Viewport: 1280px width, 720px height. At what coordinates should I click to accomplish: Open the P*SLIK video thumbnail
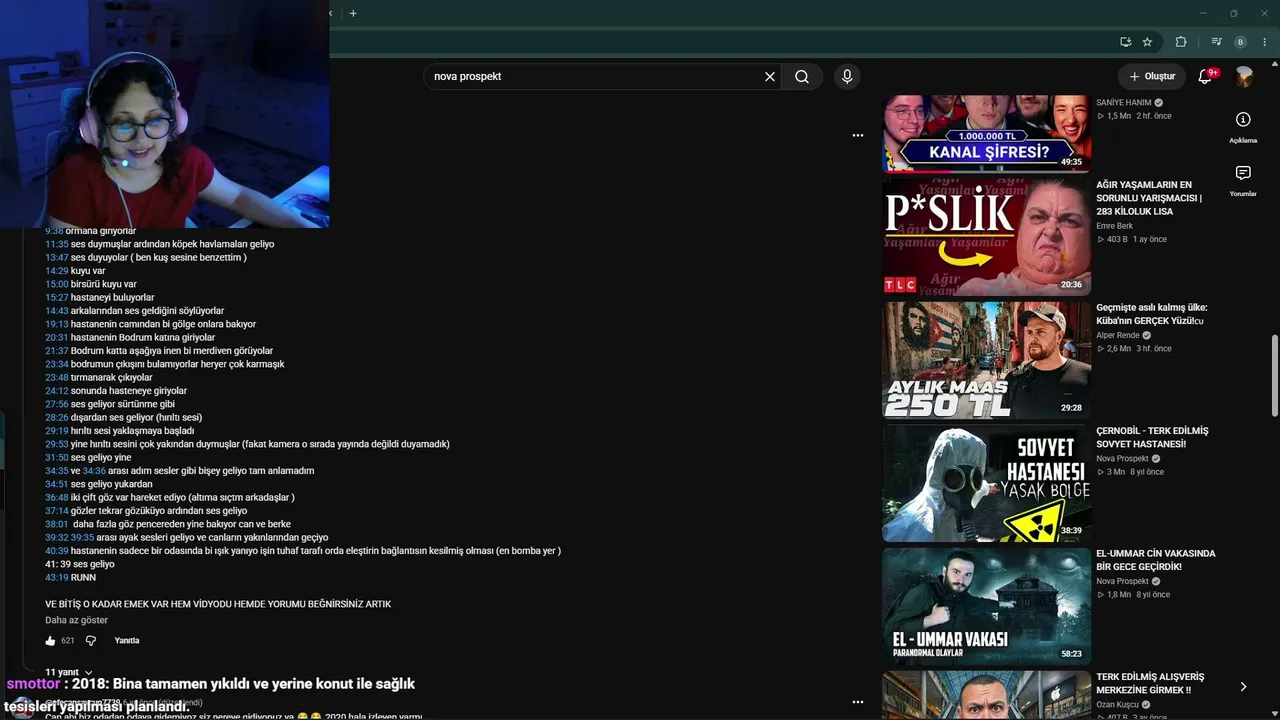click(987, 237)
